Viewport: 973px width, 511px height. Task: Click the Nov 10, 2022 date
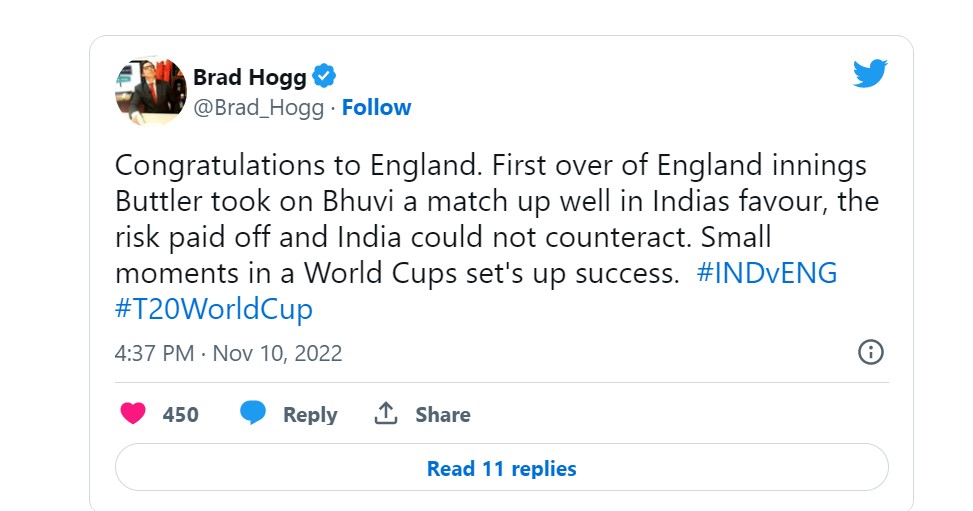pyautogui.click(x=277, y=353)
